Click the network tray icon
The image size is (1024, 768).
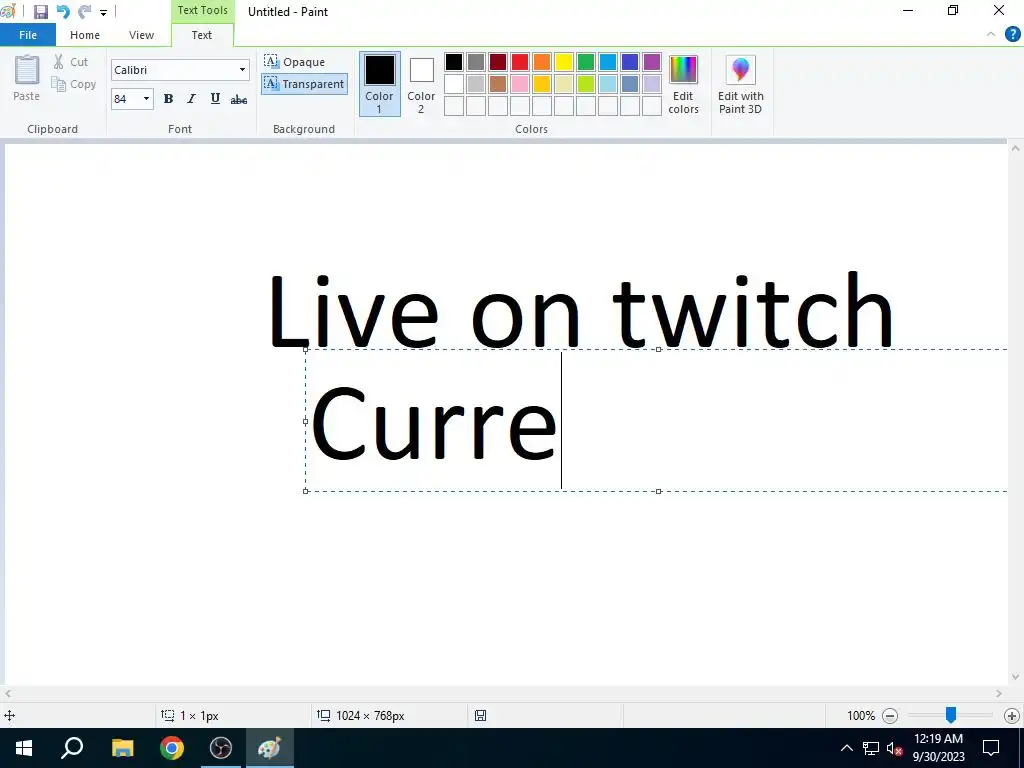(871, 748)
